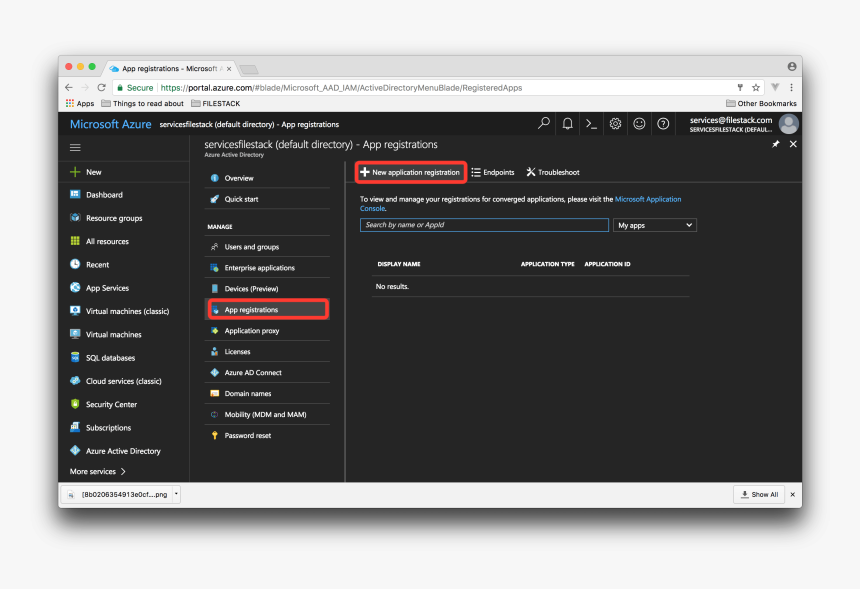Viewport: 860px width, 589px height.
Task: Sort by APPLICATION ID column header
Action: pos(607,264)
